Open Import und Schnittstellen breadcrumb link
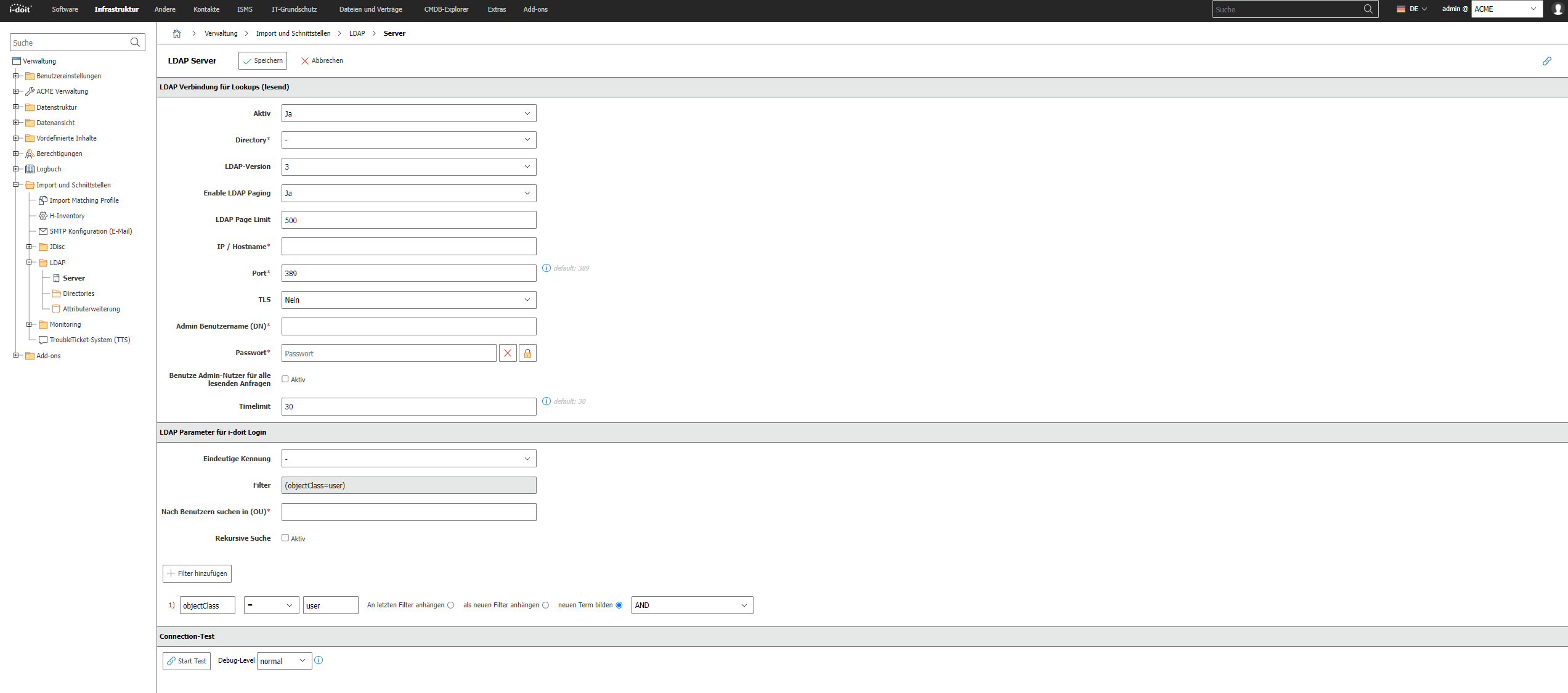Viewport: 1568px width, 693px height. pos(293,33)
